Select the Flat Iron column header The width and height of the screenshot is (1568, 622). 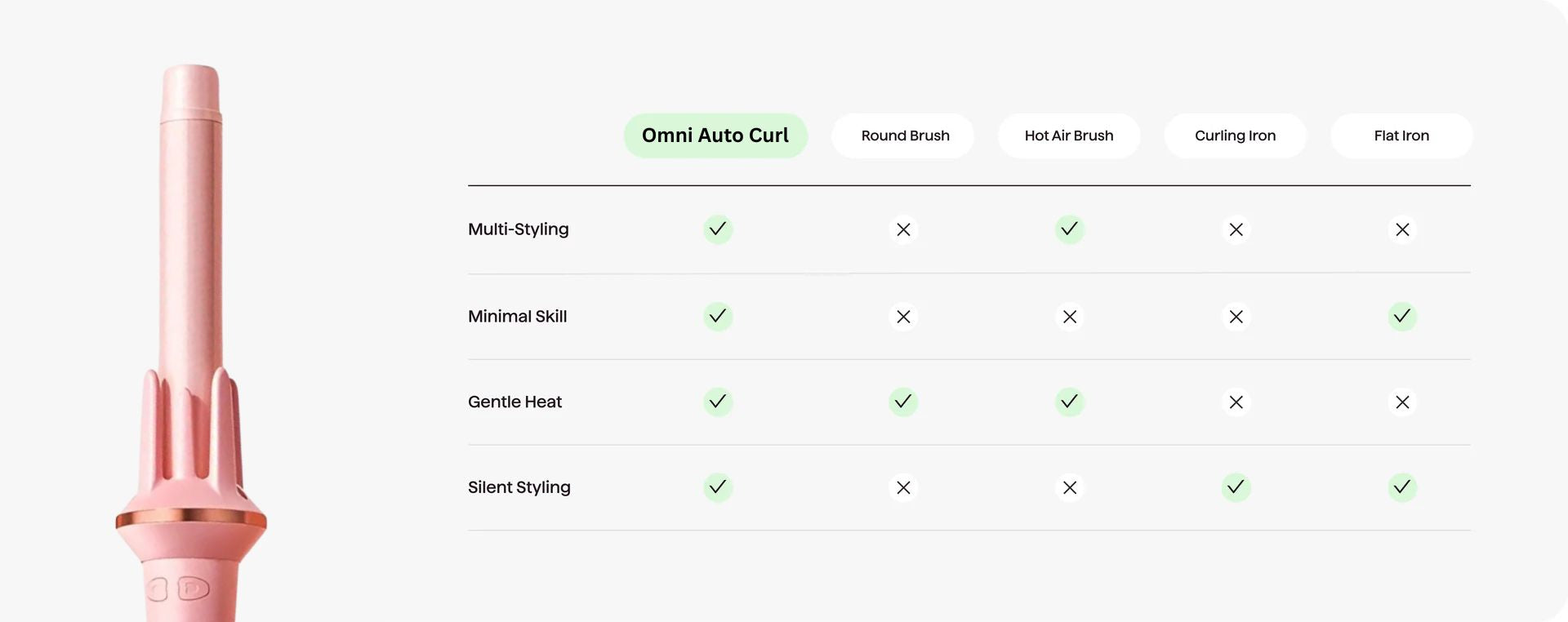1401,136
